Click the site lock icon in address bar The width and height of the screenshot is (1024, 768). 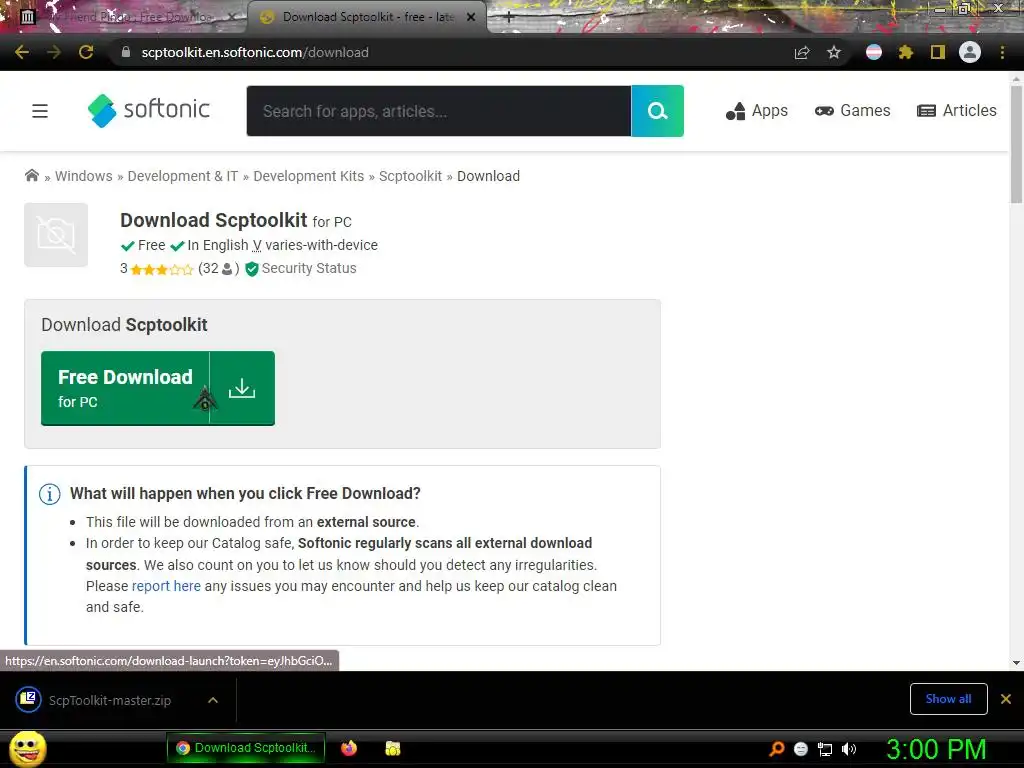(x=126, y=52)
